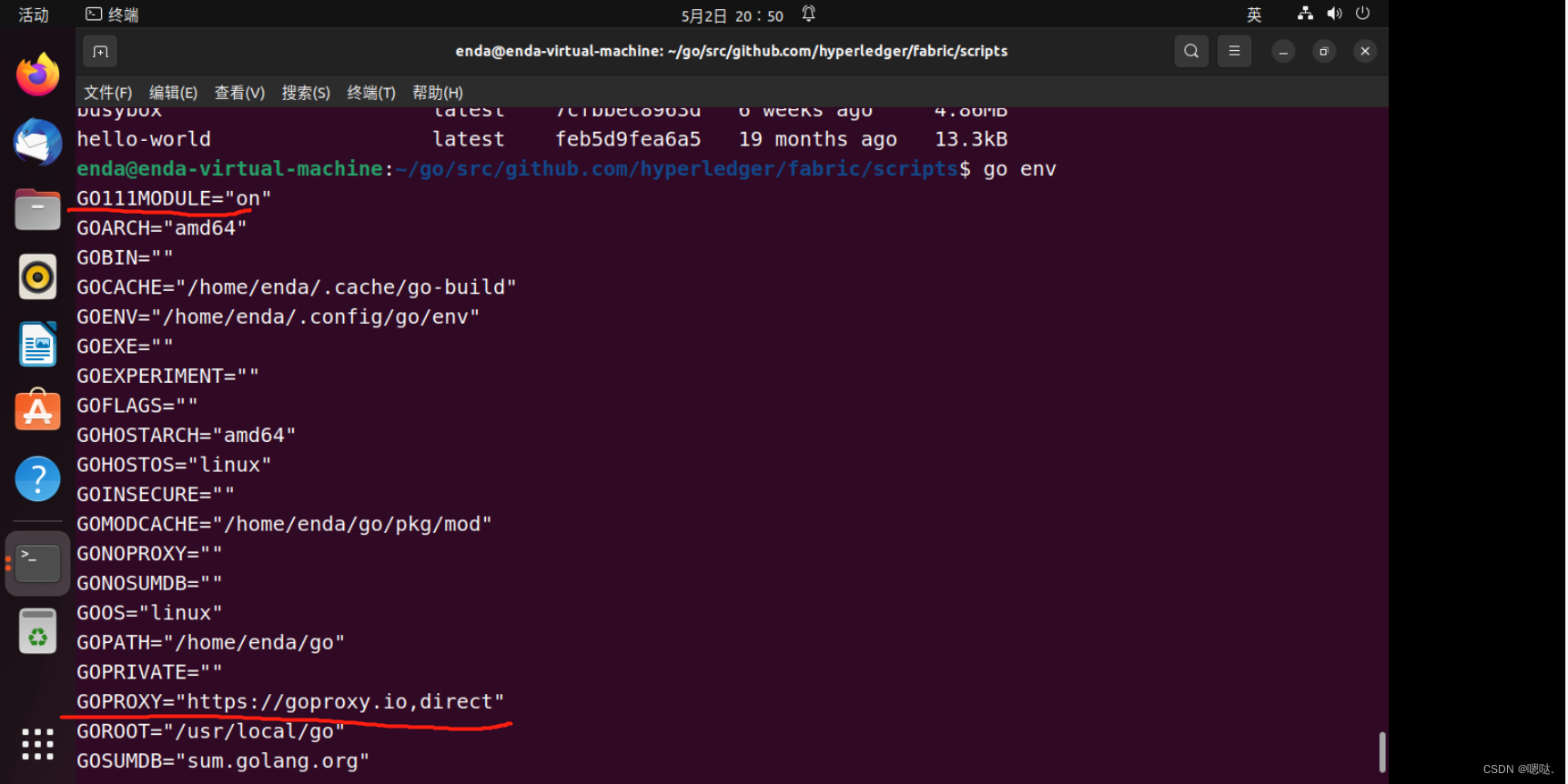The height and width of the screenshot is (784, 1568).
Task: Click the GOENV config path line
Action: coord(278,317)
